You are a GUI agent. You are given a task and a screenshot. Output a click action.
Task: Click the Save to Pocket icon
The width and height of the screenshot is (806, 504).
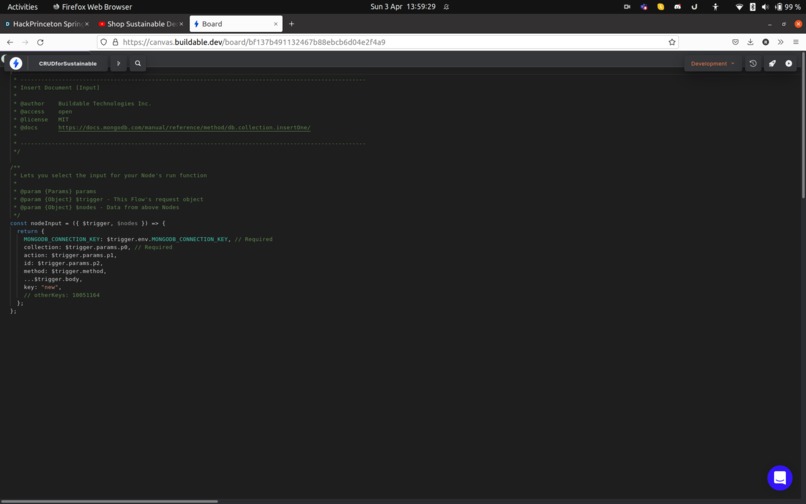point(736,42)
